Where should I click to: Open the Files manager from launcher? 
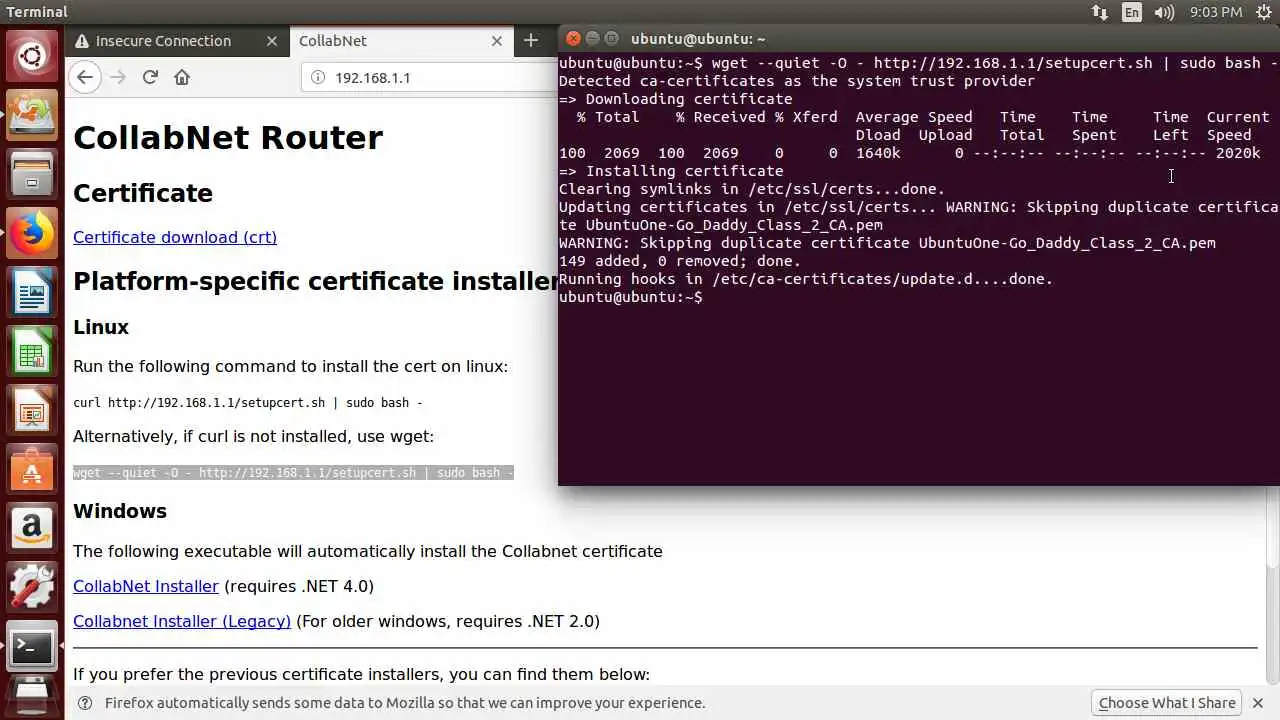coord(32,176)
